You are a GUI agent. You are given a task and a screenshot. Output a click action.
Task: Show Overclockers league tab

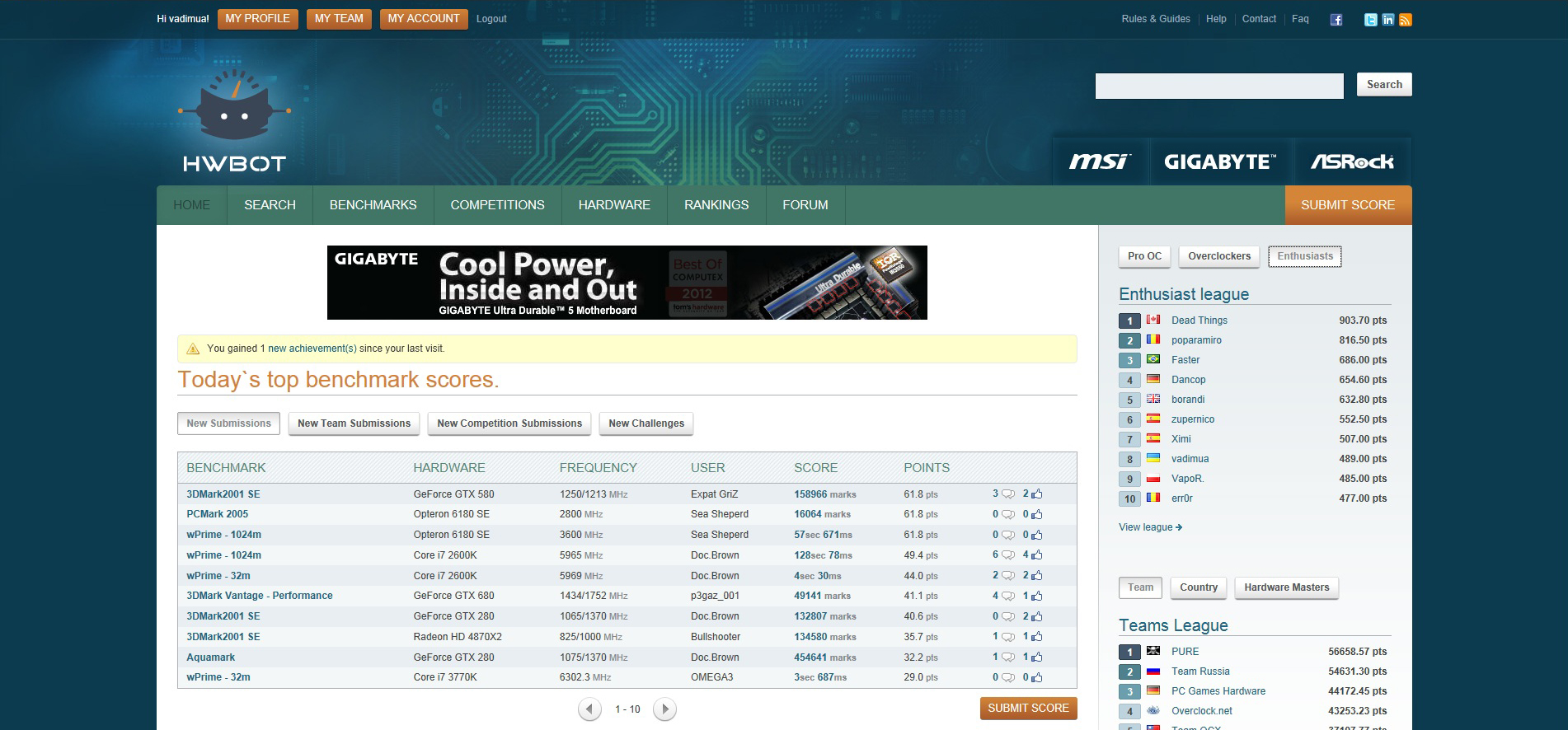pos(1219,256)
